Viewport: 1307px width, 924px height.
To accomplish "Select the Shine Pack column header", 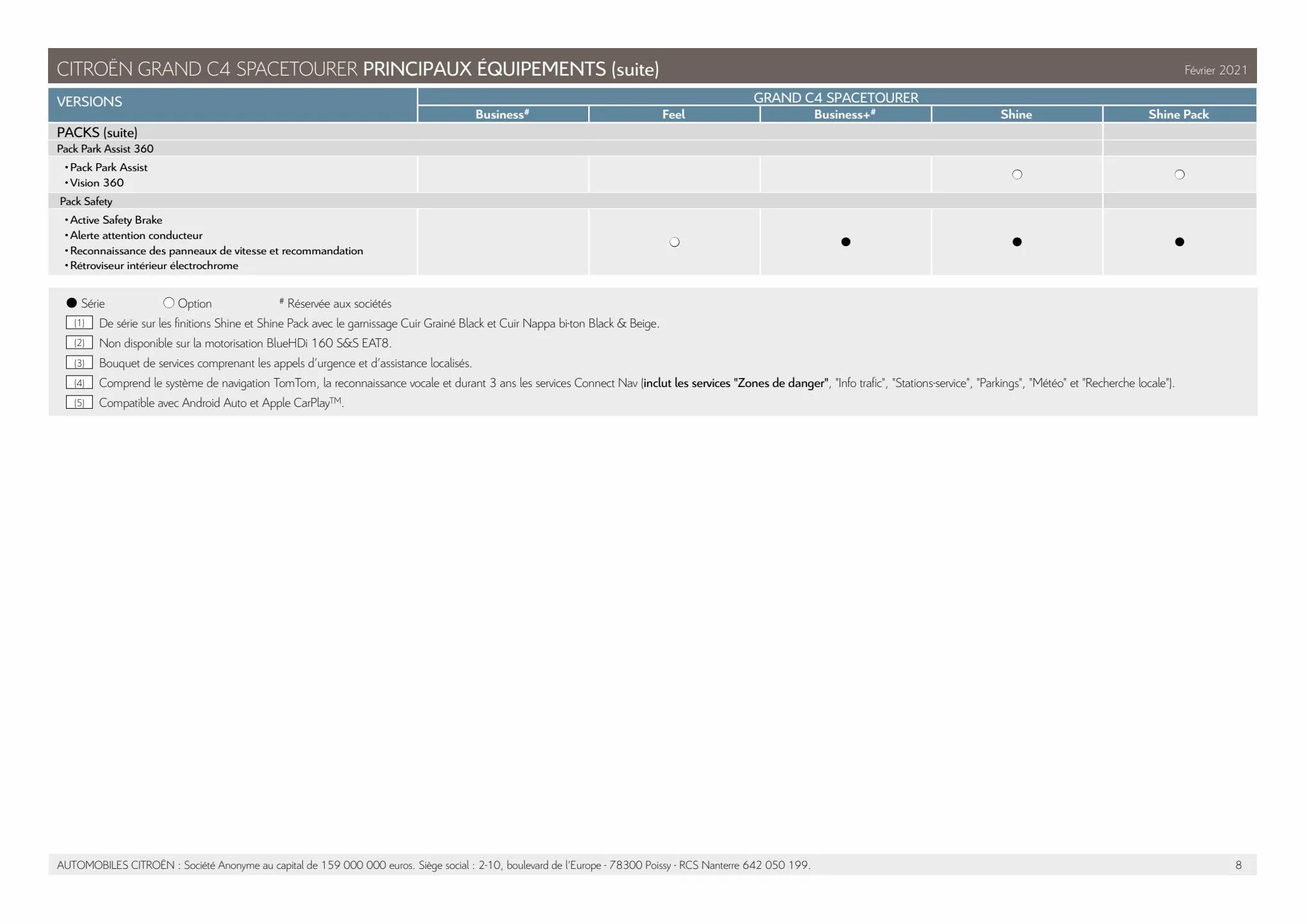I will 1180,114.
